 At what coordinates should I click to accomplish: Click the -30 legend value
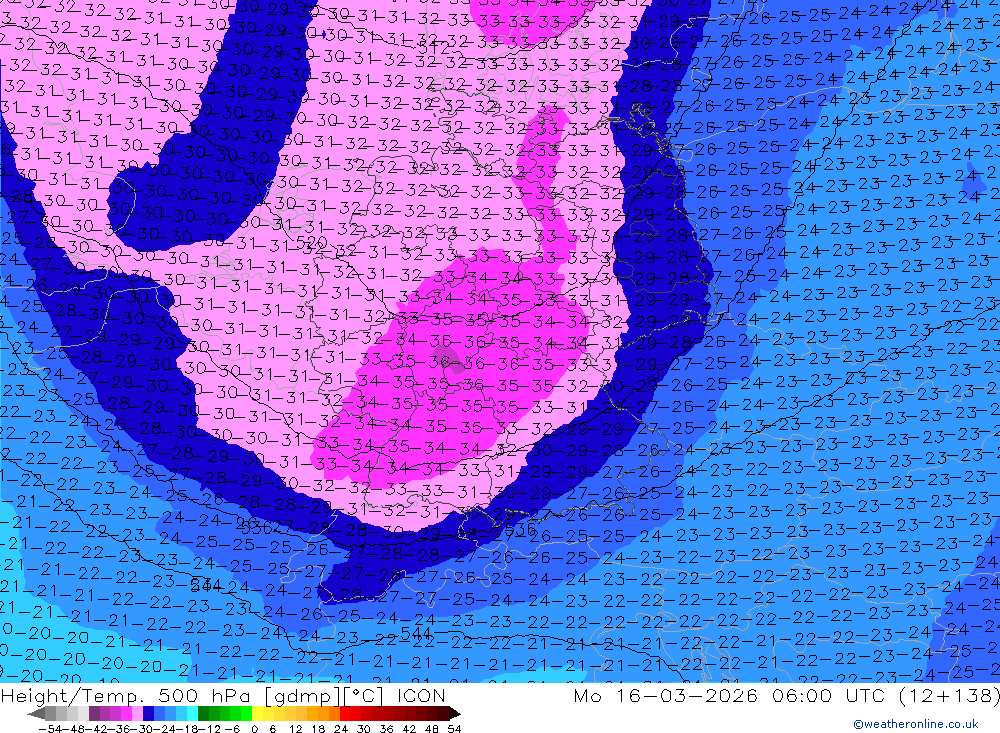tap(142, 729)
